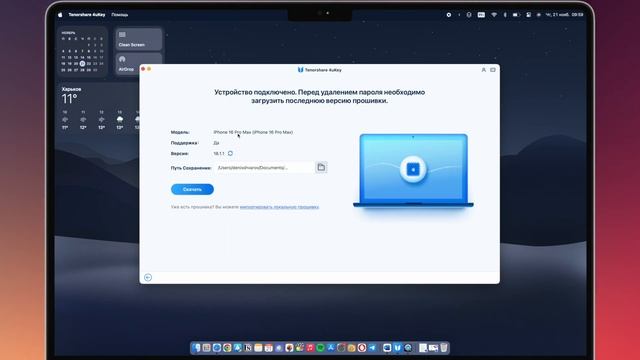Open Music from the Dock
Image resolution: width=640 pixels, height=360 pixels.
click(310, 348)
